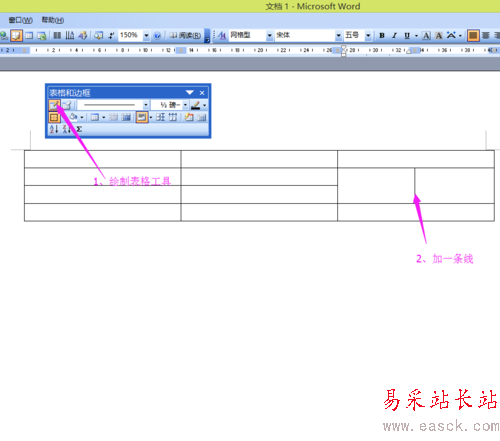The image size is (500, 441).
Task: Click Distribute Rows Evenly icon
Action: (160, 117)
